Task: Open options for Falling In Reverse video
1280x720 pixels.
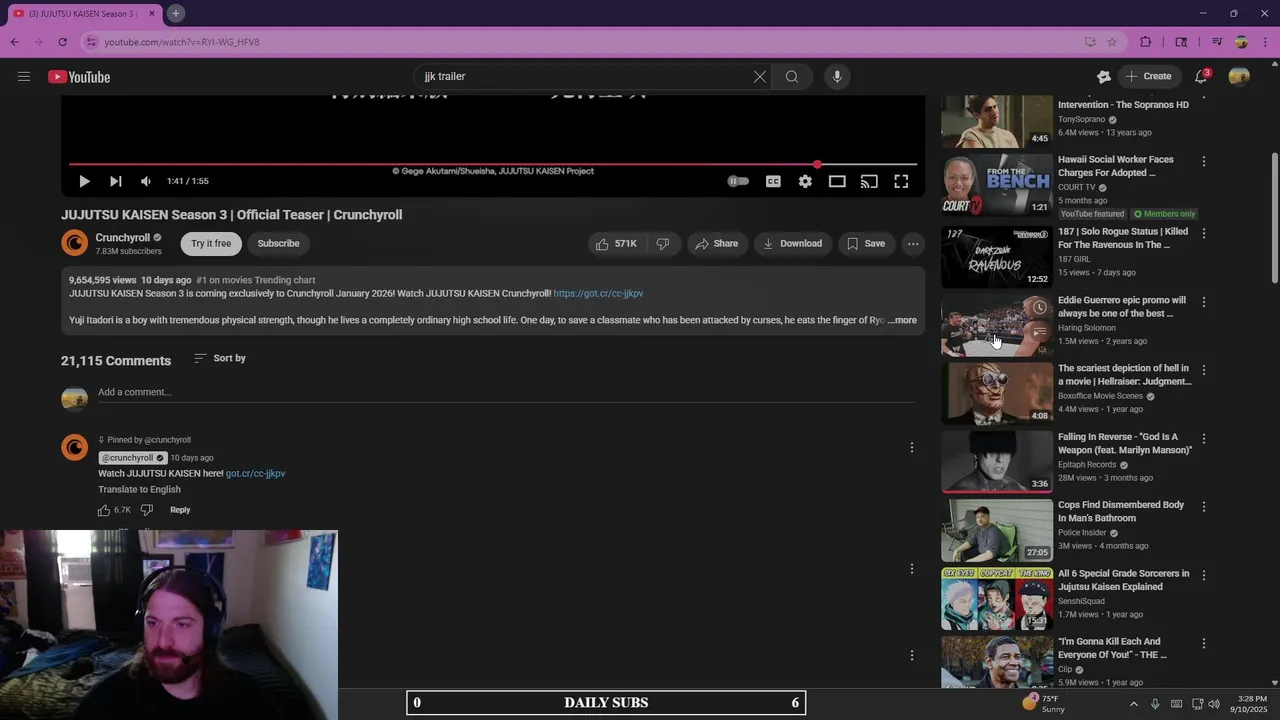Action: (x=1204, y=439)
